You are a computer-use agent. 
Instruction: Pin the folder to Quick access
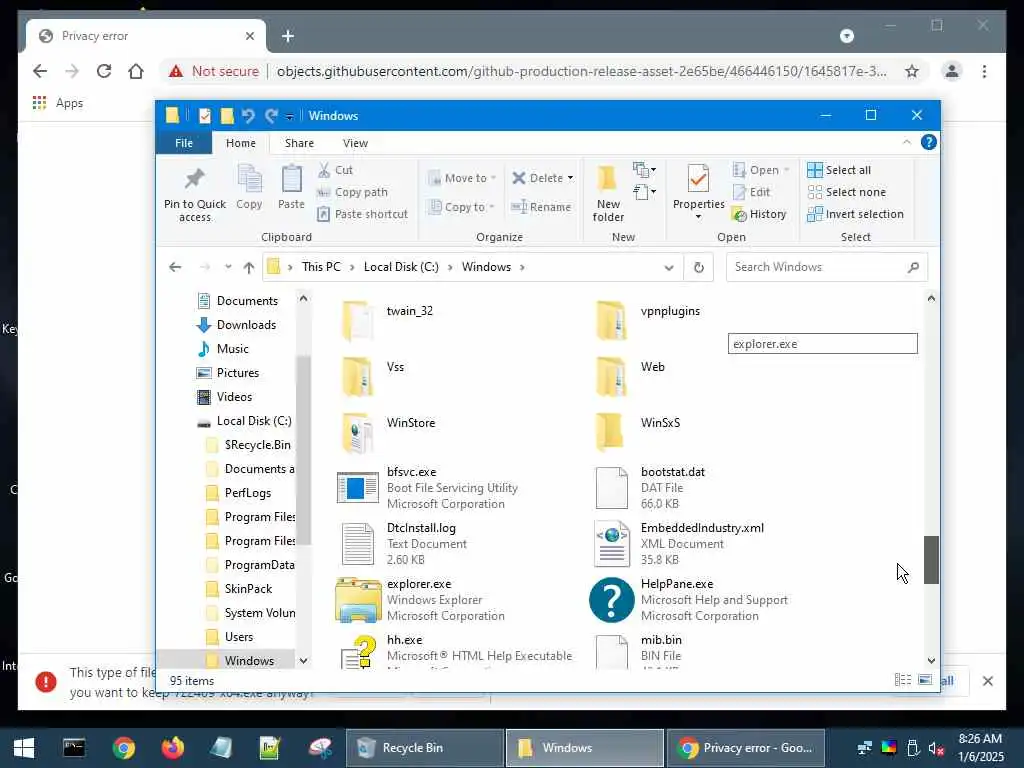[x=195, y=193]
